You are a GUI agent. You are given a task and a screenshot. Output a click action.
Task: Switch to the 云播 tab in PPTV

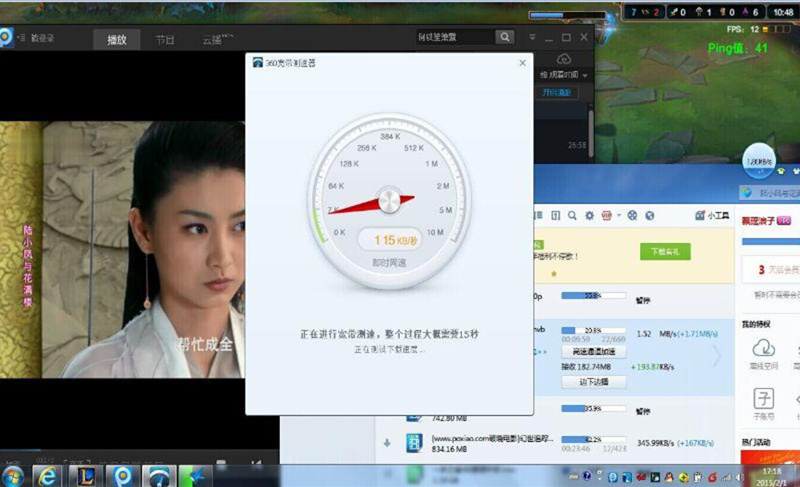(x=218, y=40)
